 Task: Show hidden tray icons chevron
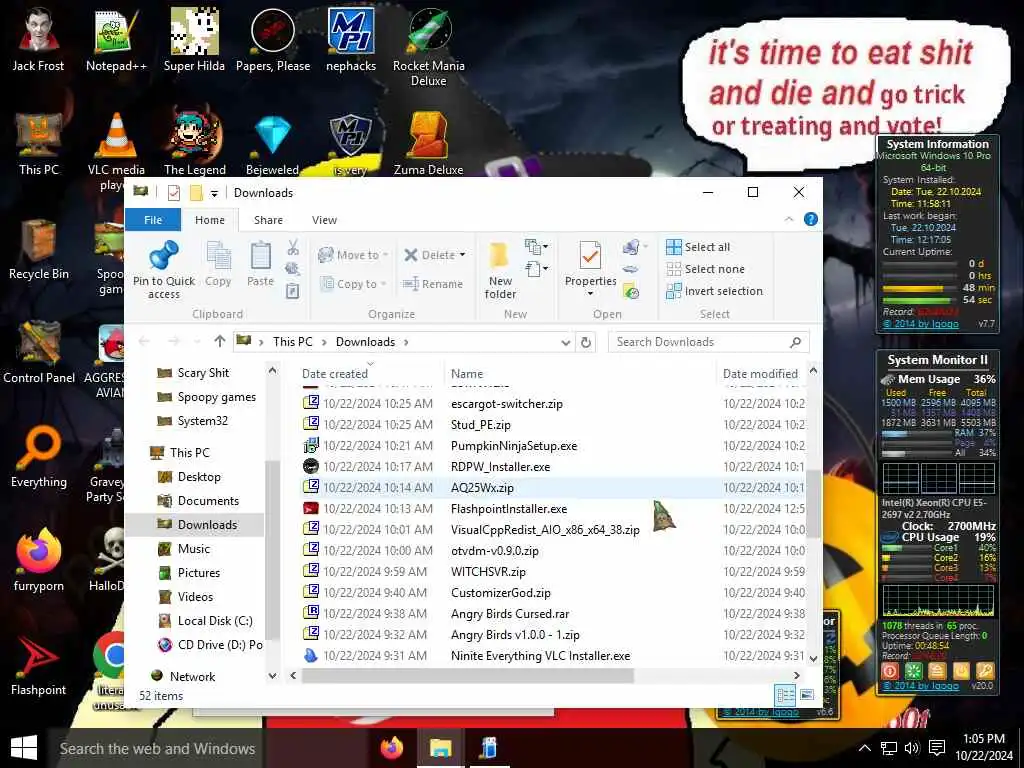pyautogui.click(x=865, y=748)
